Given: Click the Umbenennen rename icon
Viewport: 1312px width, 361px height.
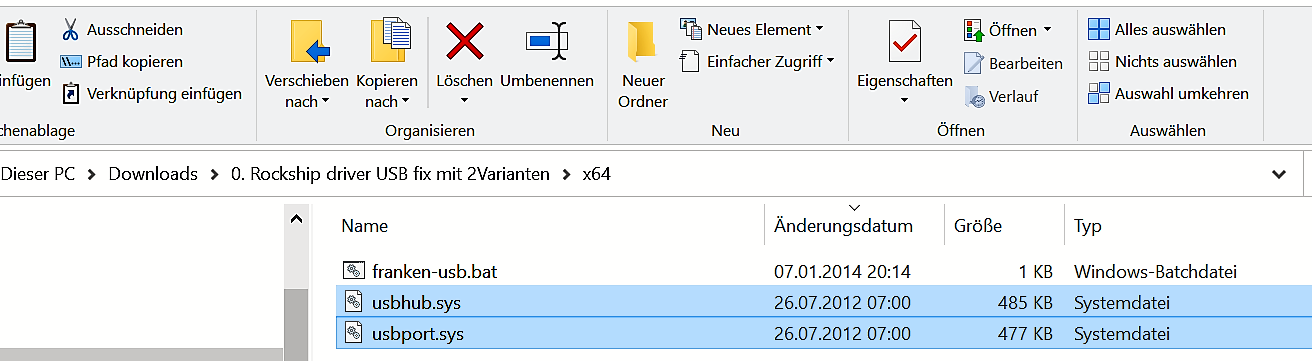Looking at the screenshot, I should coord(547,42).
